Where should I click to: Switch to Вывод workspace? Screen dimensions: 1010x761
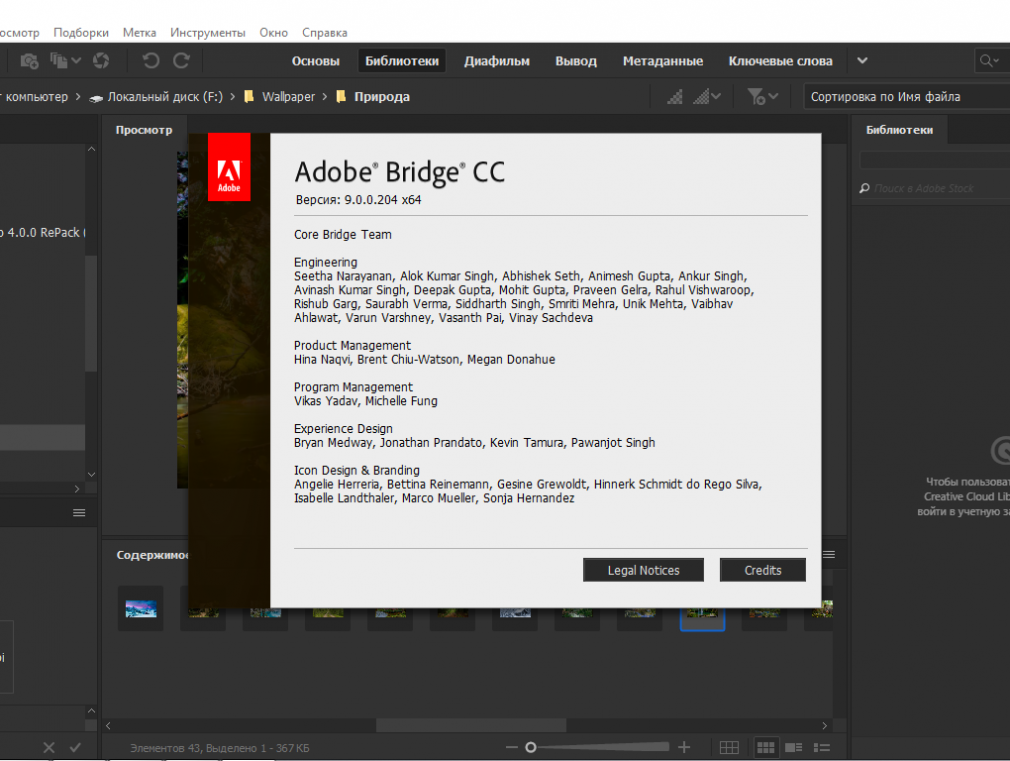(576, 61)
